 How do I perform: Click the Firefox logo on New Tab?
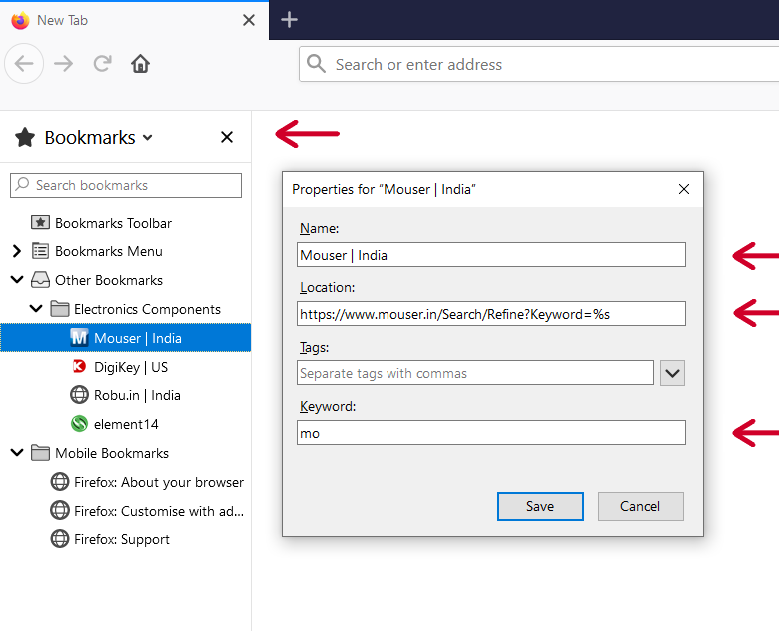point(20,20)
